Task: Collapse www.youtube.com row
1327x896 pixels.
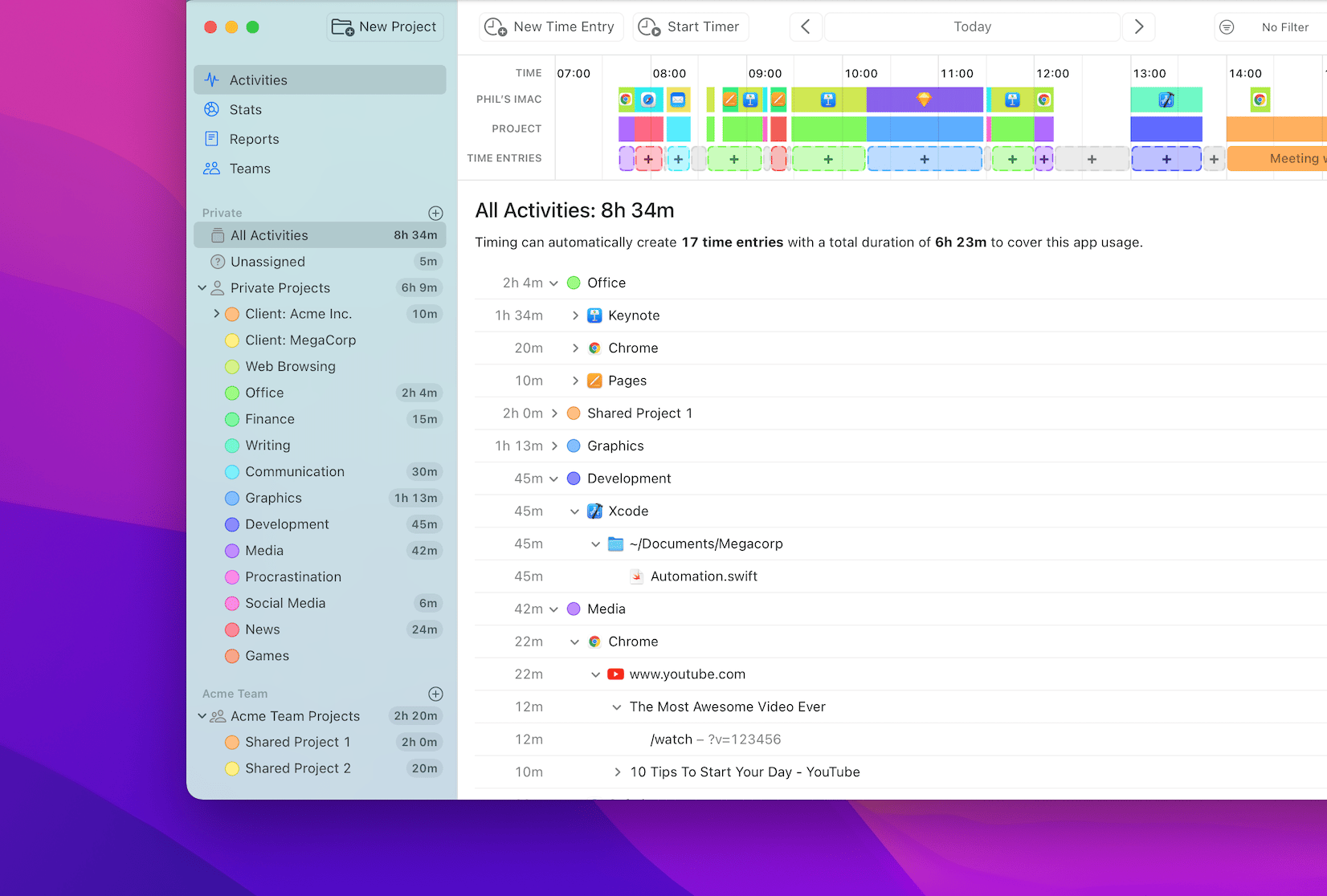Action: click(x=595, y=674)
